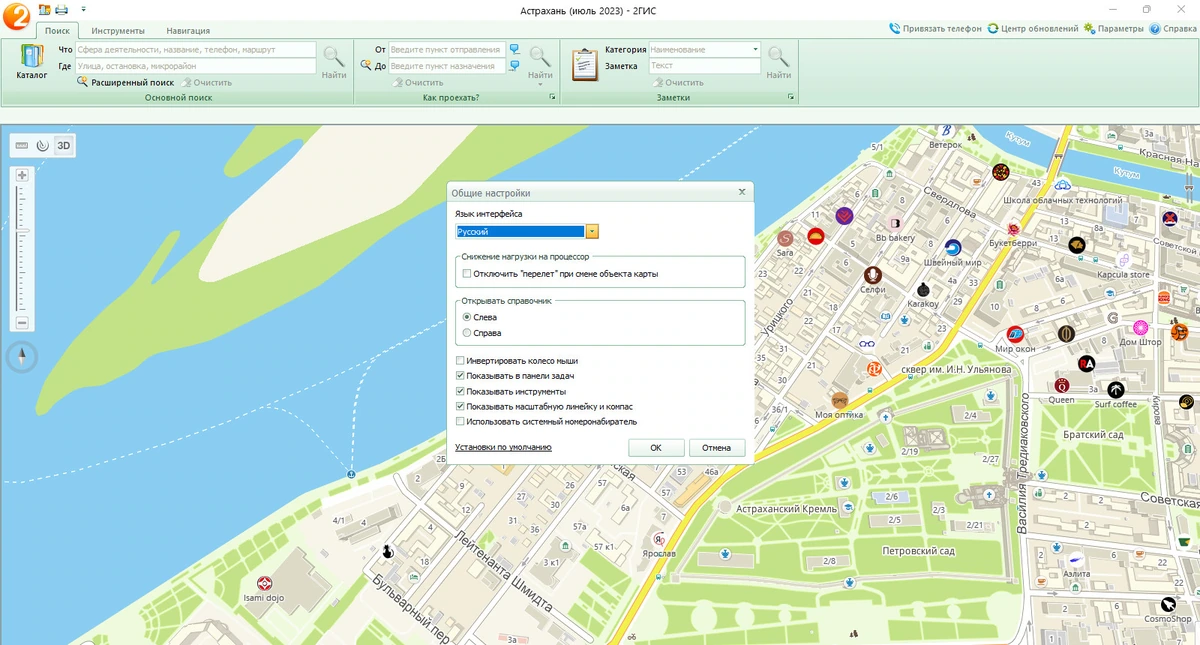Pick destination point on map icon beside До

point(514,66)
